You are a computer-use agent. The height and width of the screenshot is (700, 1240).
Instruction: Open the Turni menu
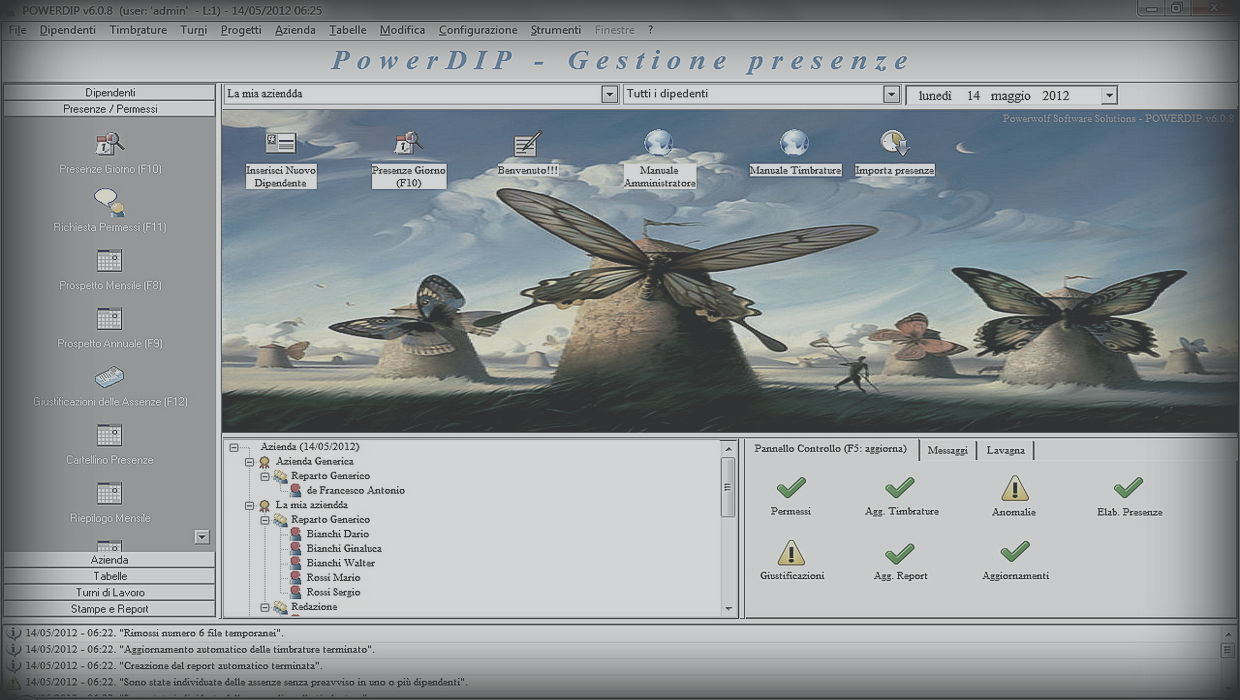194,30
